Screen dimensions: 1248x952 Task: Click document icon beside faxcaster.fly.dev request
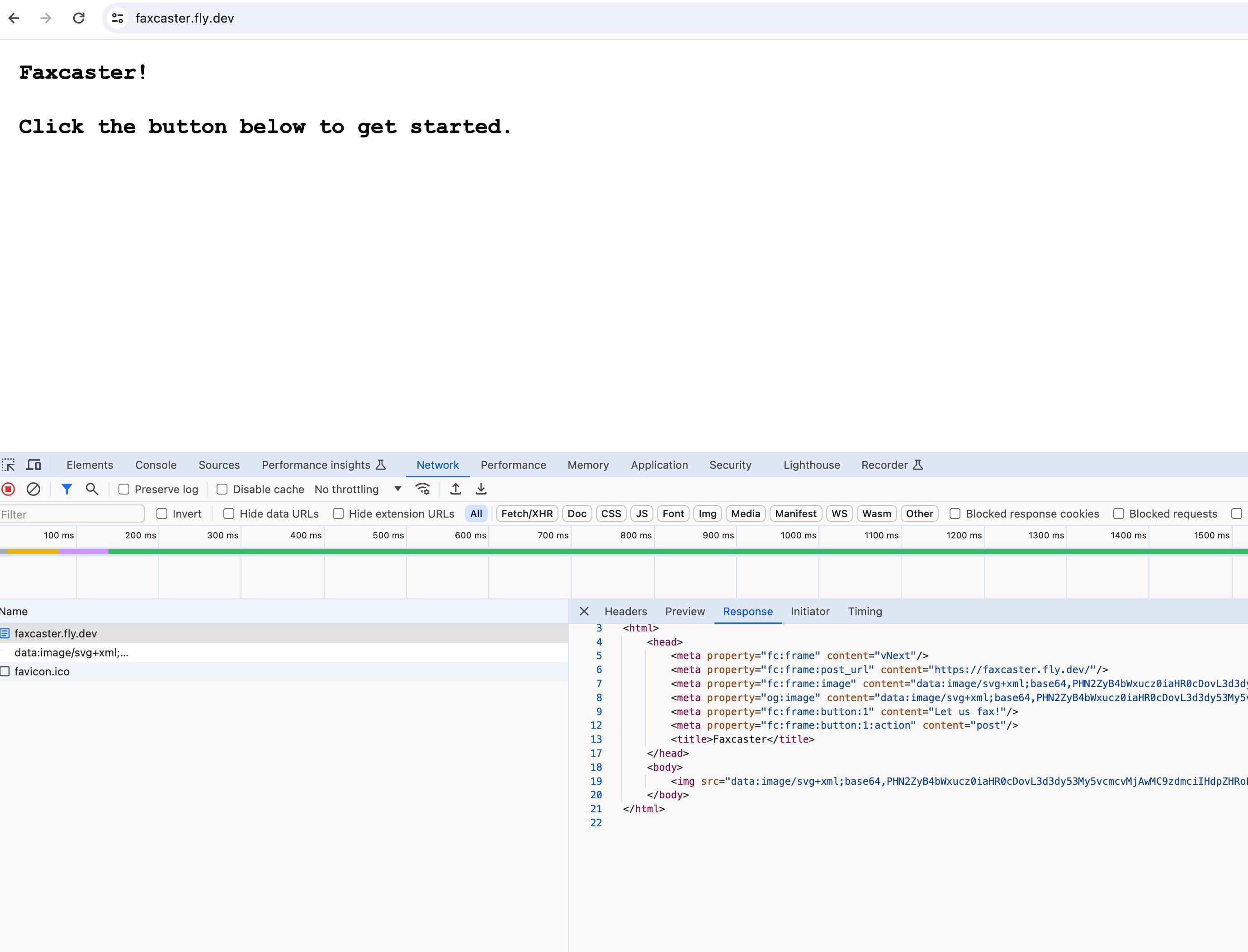[x=5, y=633]
